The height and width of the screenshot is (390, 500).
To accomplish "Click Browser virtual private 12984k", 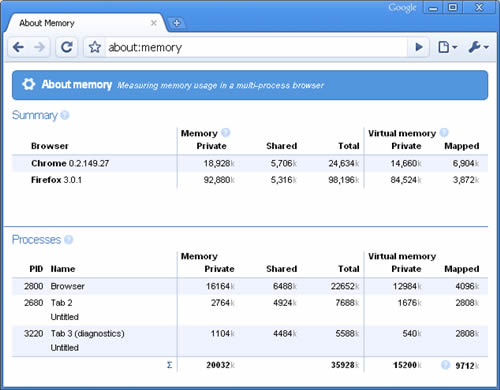I will [x=407, y=286].
